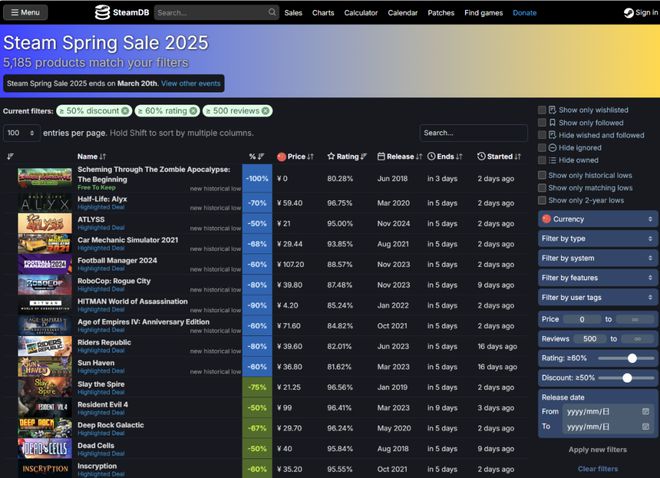Screen dimensions: 660x478
Task: Tick Hide wished and followed checkbox
Action: [x=542, y=135]
